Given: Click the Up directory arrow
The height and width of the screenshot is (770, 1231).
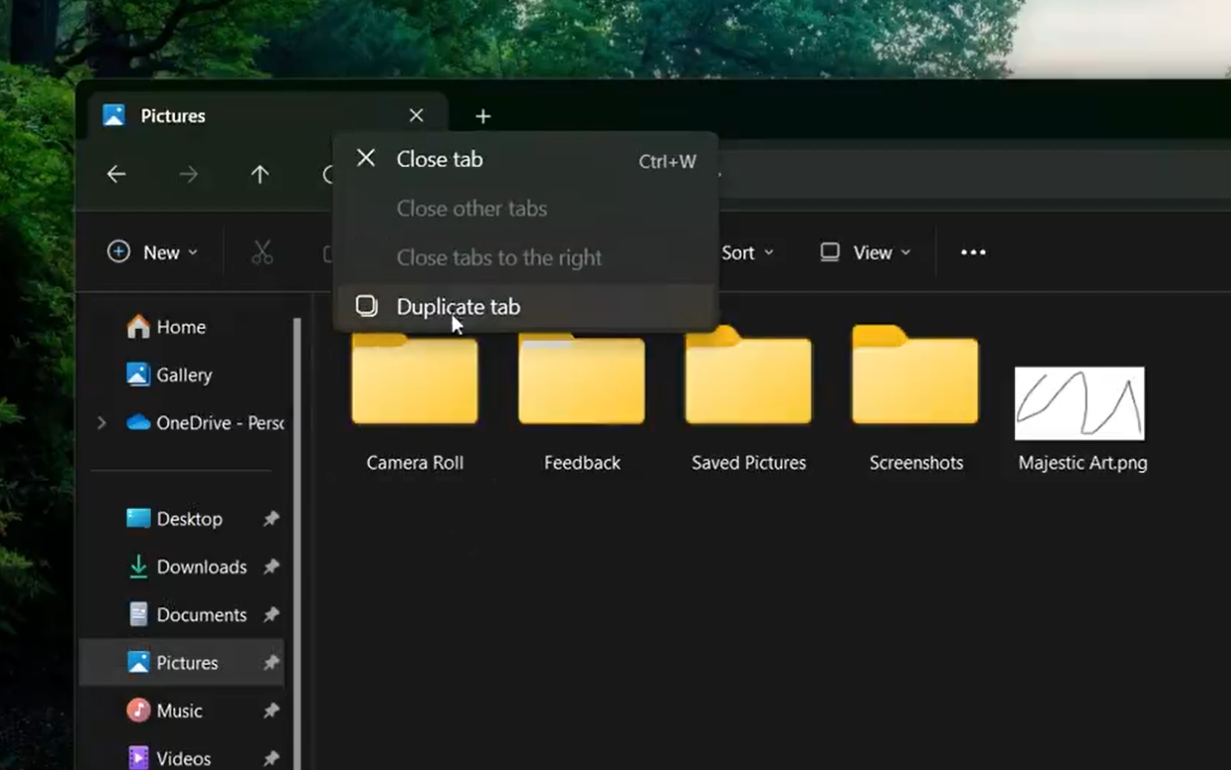Looking at the screenshot, I should click(260, 174).
